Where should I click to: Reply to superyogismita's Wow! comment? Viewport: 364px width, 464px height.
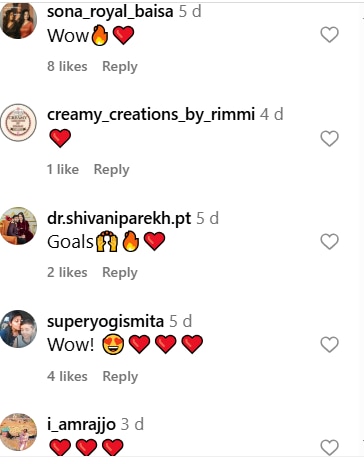120,377
